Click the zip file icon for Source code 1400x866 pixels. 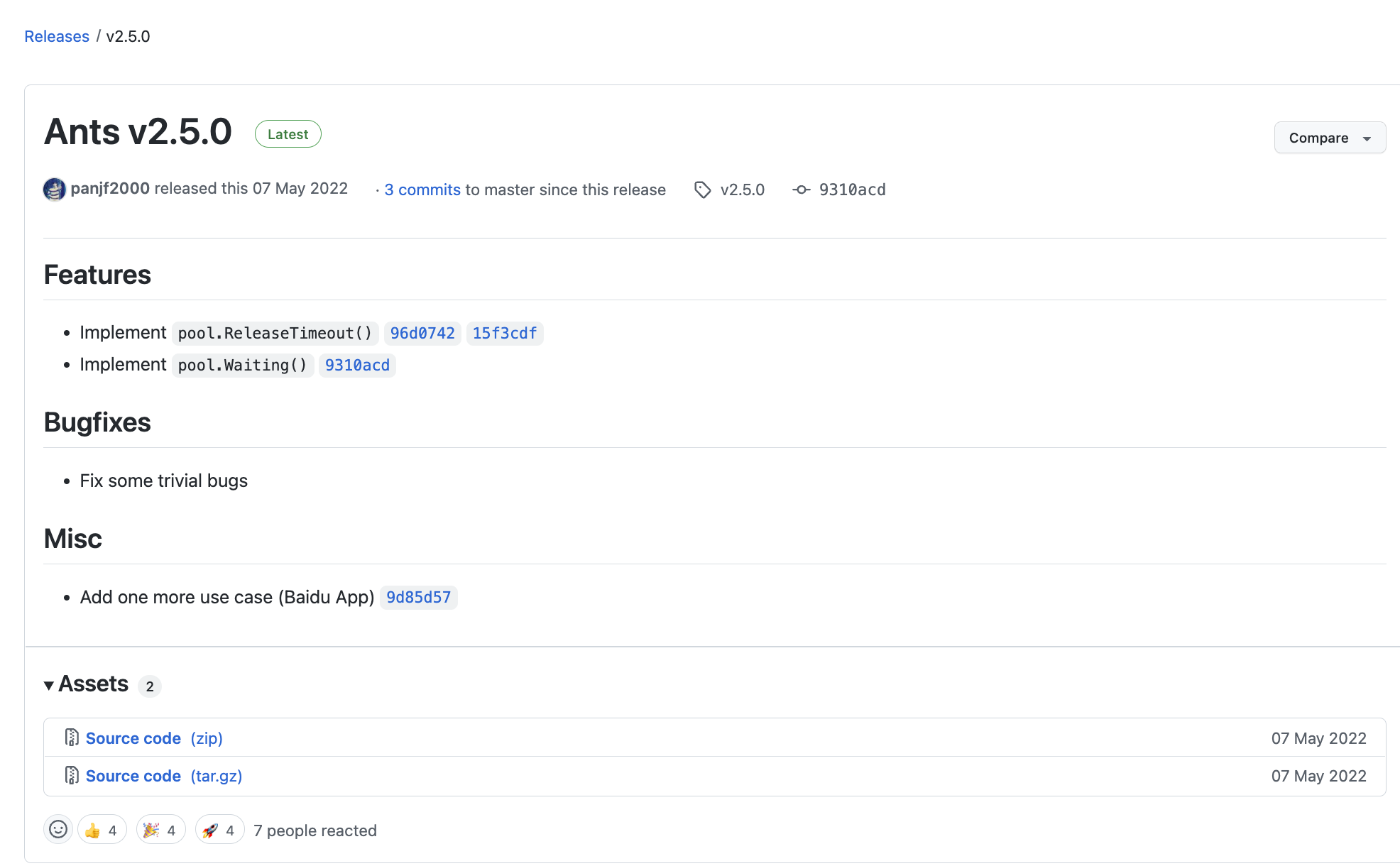[72, 738]
